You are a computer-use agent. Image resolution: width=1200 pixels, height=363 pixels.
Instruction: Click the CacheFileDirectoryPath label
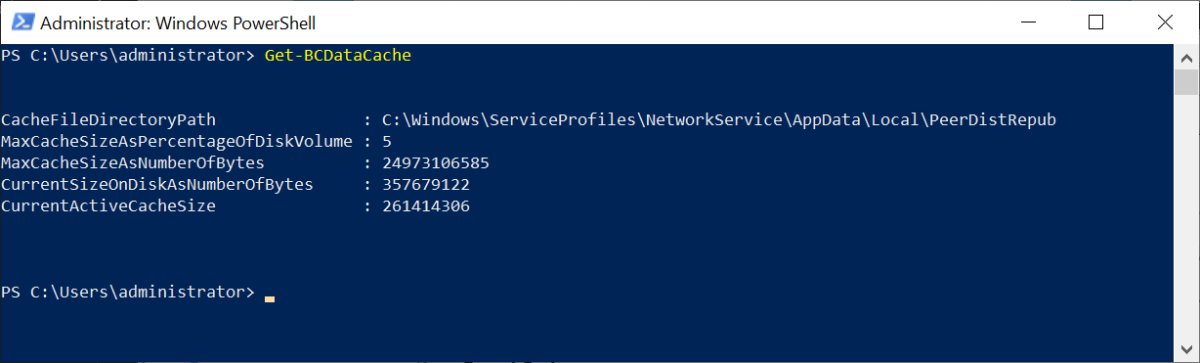pos(108,120)
